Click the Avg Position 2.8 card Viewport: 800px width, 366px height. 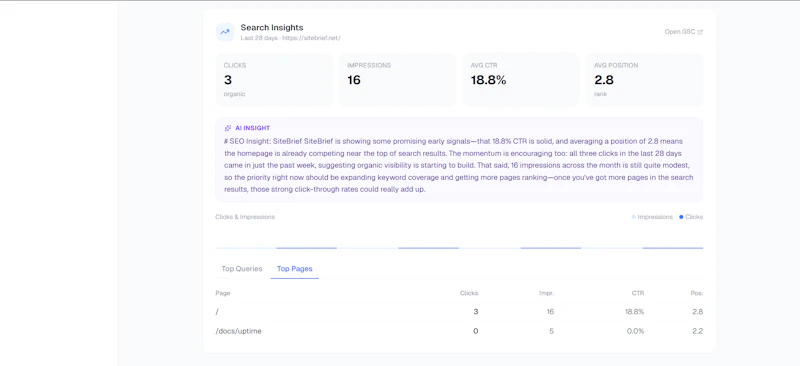coord(644,80)
